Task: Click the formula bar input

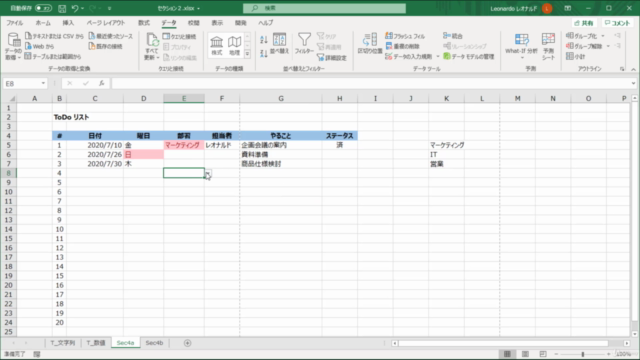Action: pos(371,83)
